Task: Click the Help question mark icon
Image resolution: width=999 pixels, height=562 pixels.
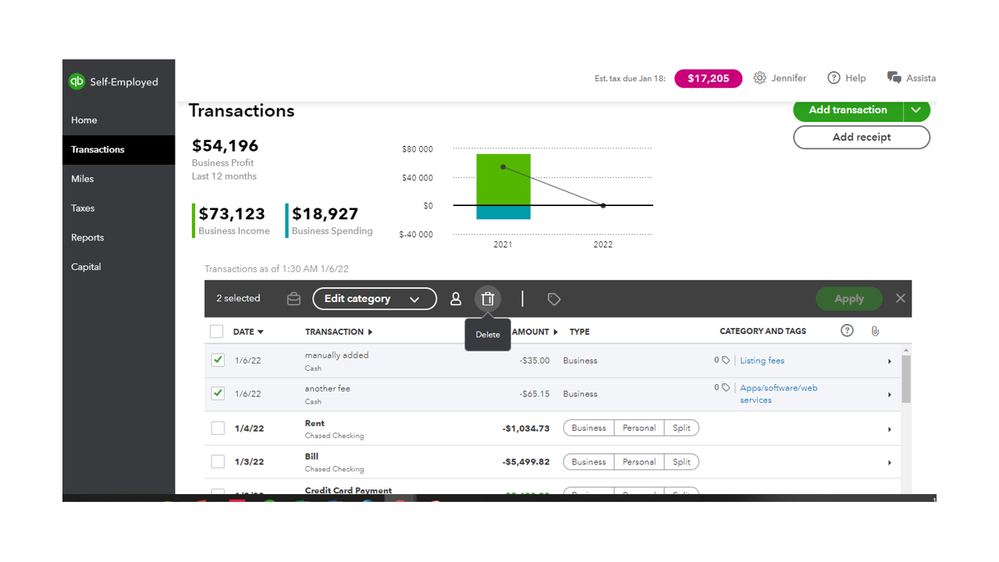Action: [x=833, y=78]
